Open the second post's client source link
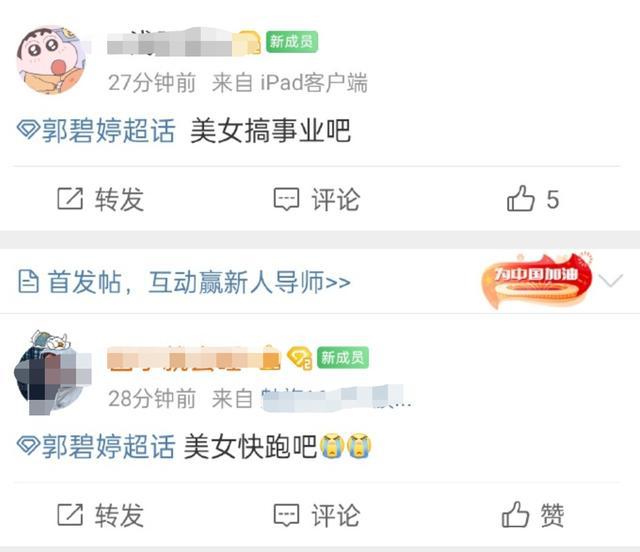640x552 pixels. point(336,398)
